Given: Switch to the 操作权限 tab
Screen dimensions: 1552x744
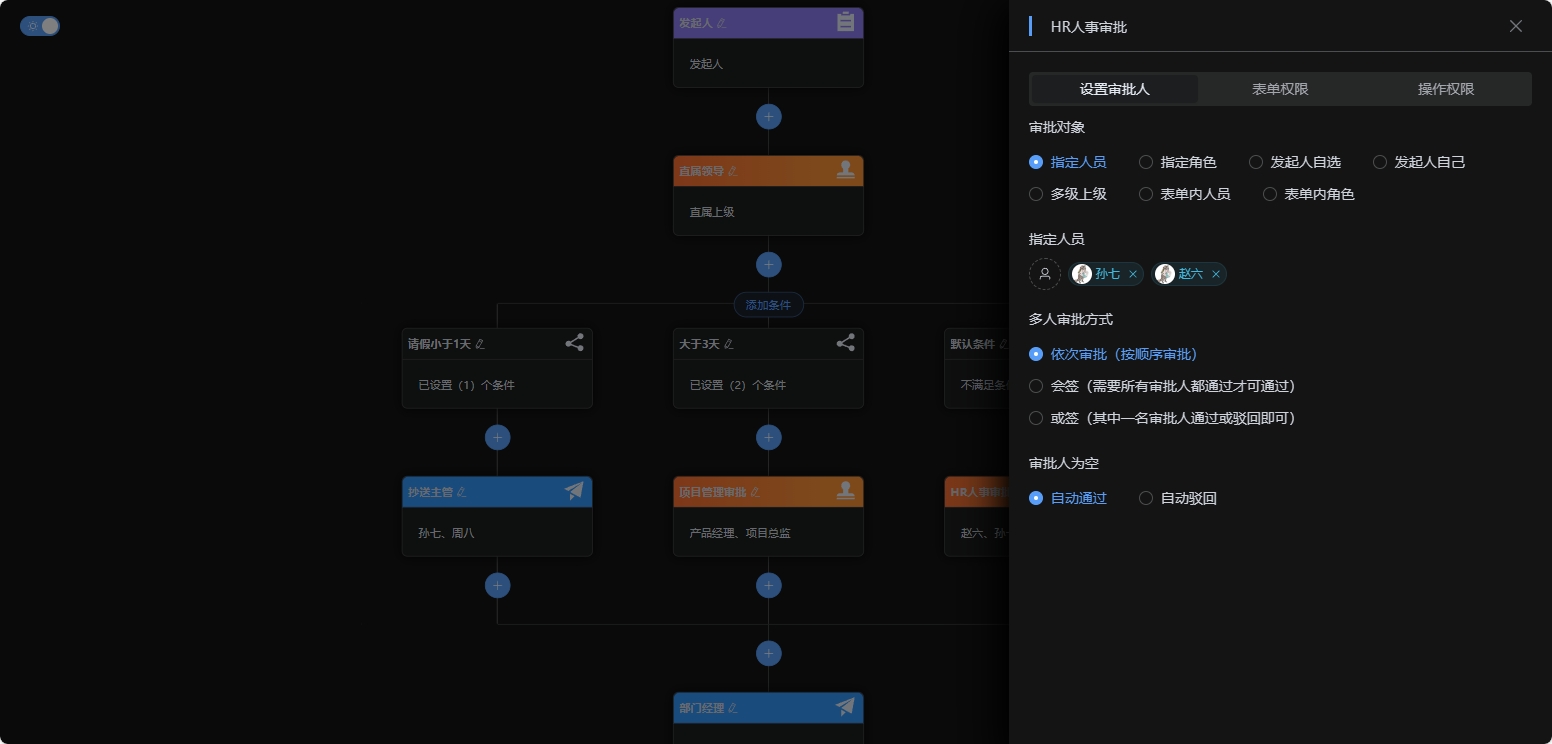Looking at the screenshot, I should [x=1446, y=89].
